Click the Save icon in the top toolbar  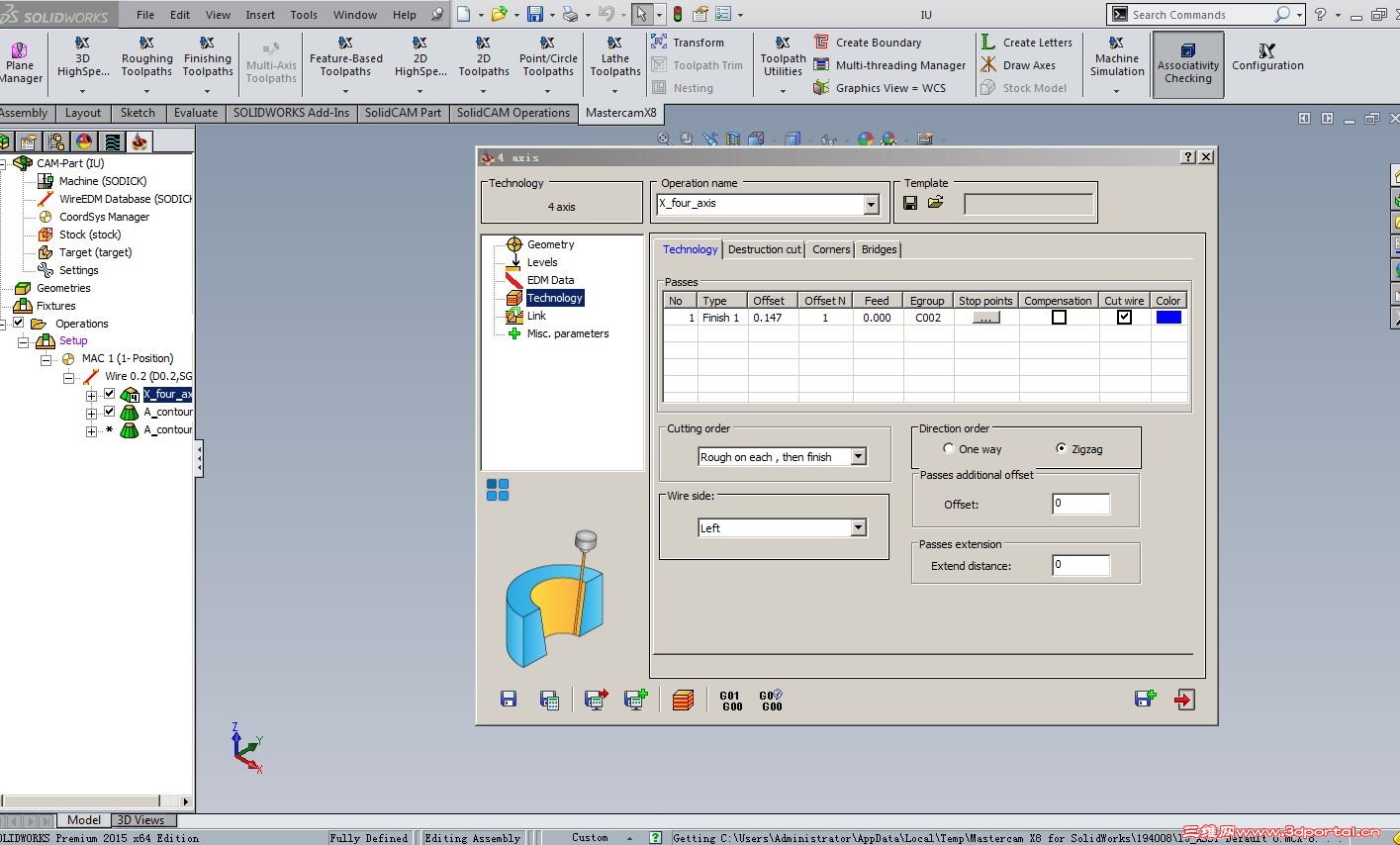(535, 15)
